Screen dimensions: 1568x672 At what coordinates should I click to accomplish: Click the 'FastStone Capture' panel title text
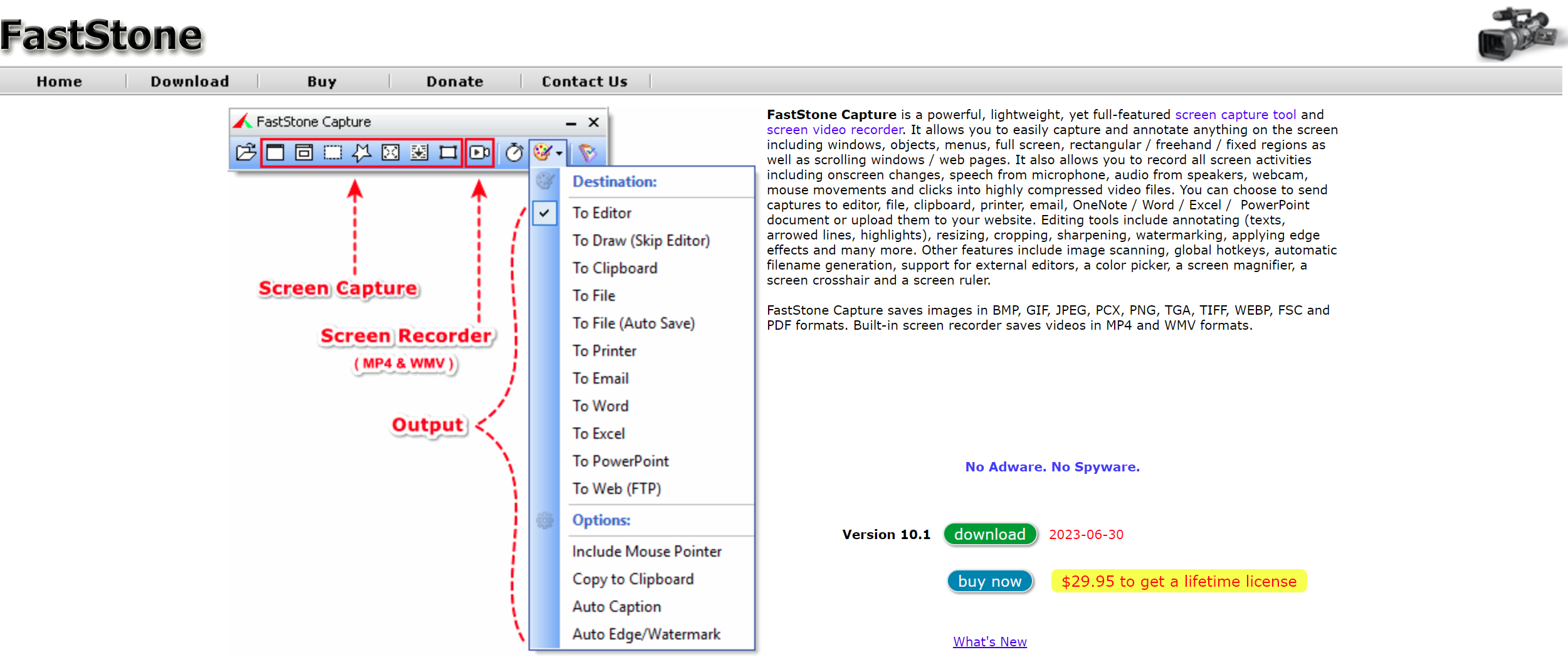(313, 122)
